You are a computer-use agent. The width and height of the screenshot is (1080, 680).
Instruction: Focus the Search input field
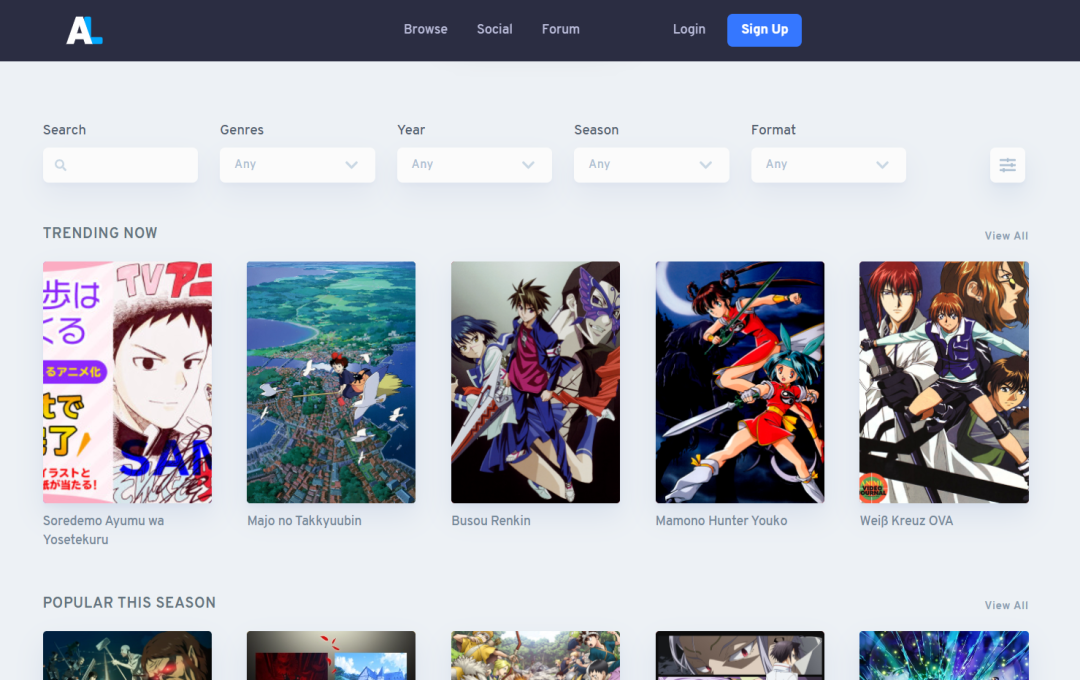(x=121, y=165)
